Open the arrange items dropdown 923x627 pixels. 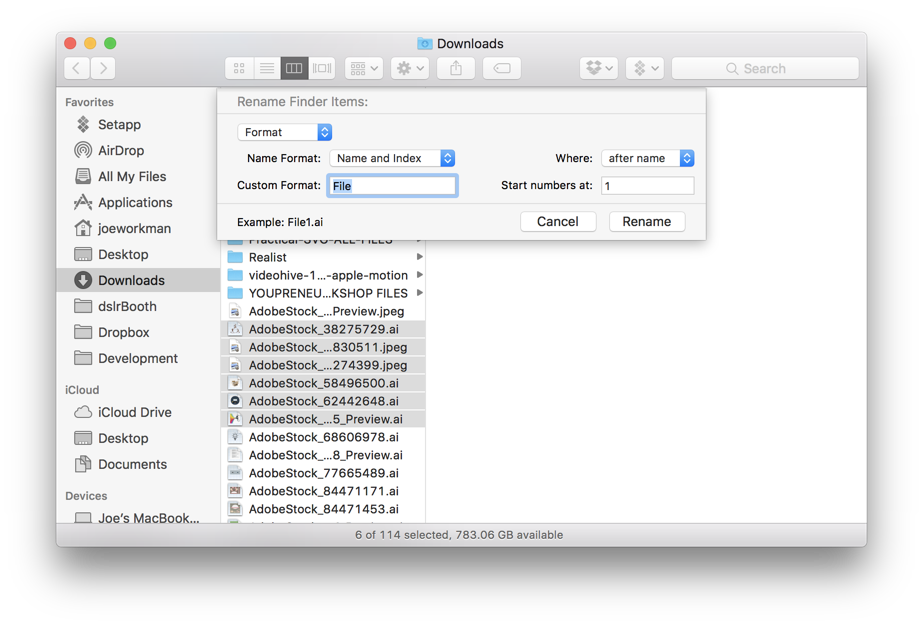click(364, 68)
